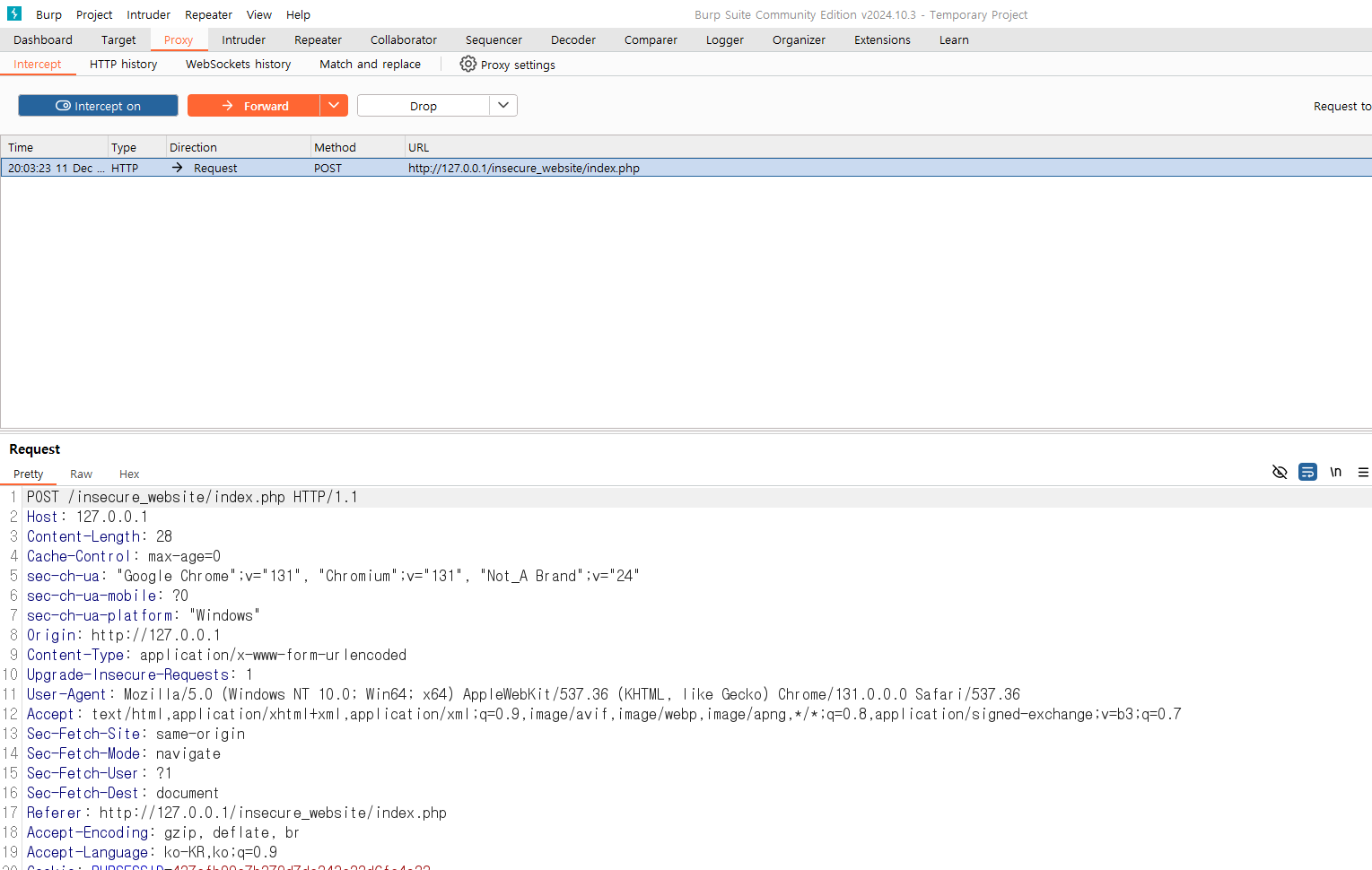Click the Forward button
The image size is (1372, 870).
254,106
